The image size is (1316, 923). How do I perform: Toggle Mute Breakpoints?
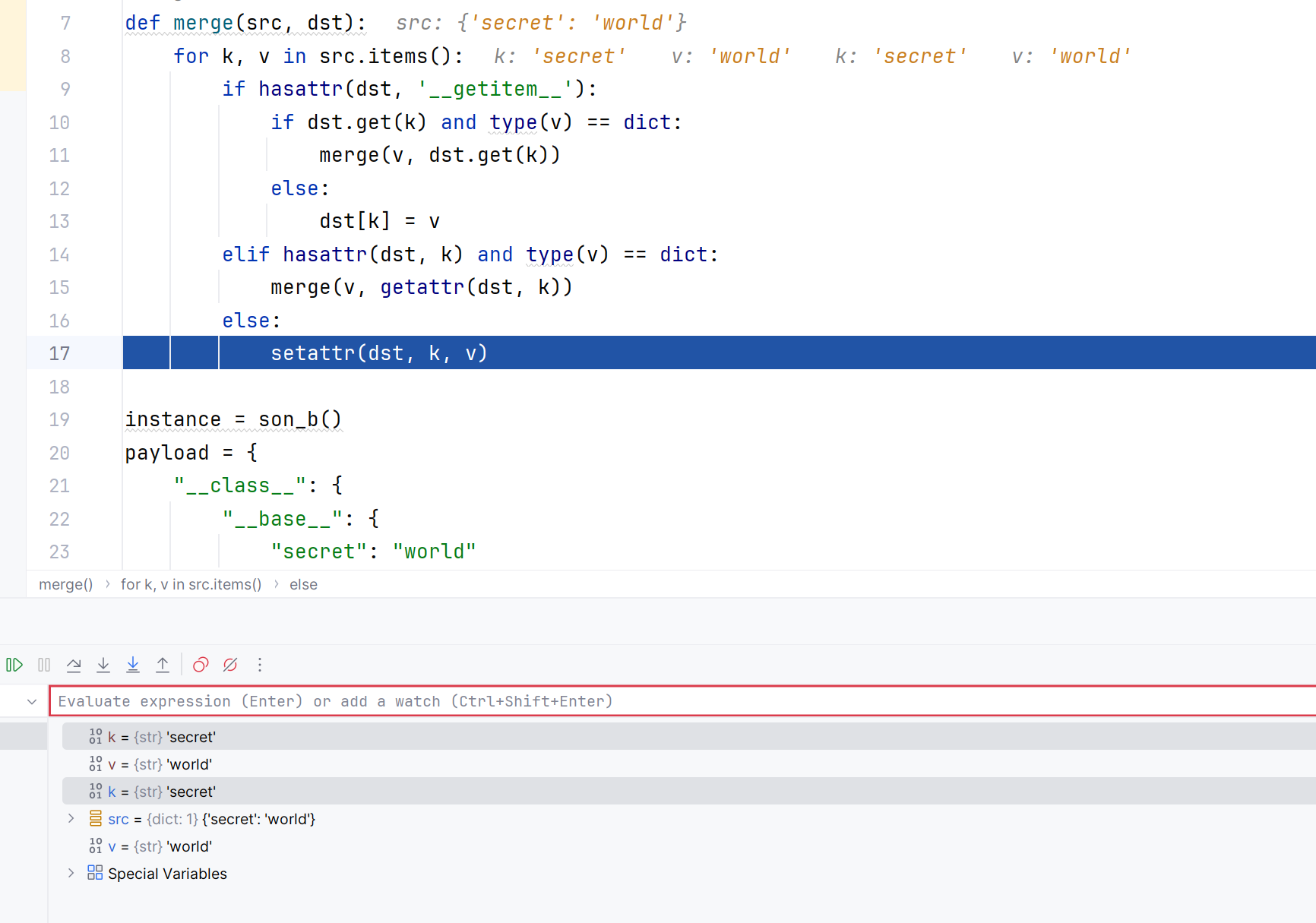pos(230,665)
